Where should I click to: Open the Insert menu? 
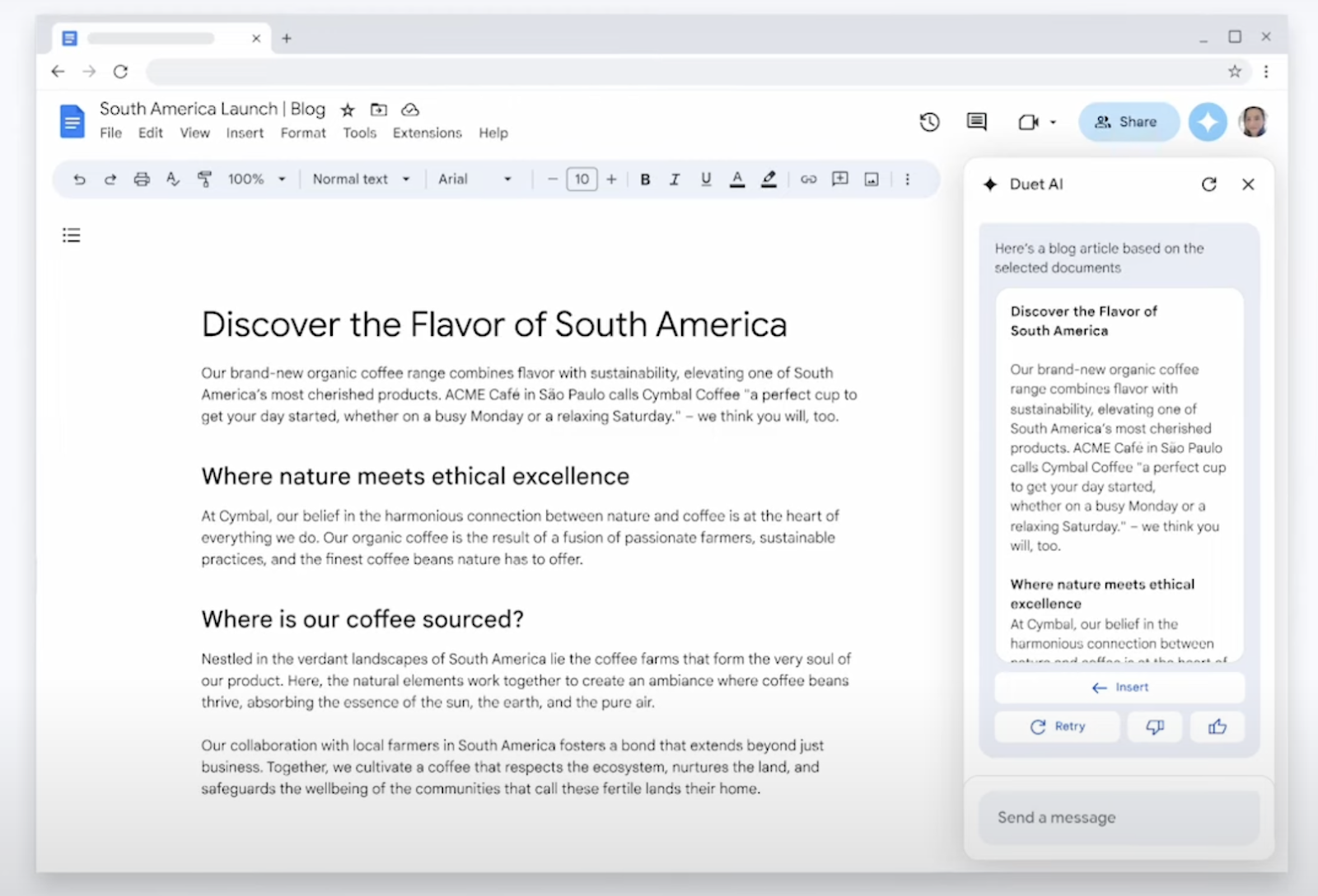(x=245, y=133)
